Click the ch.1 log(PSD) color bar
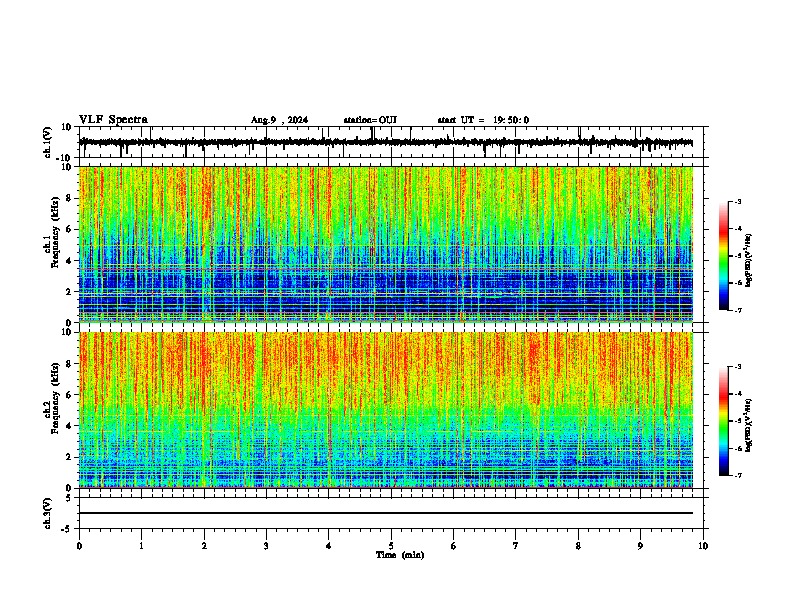 724,256
